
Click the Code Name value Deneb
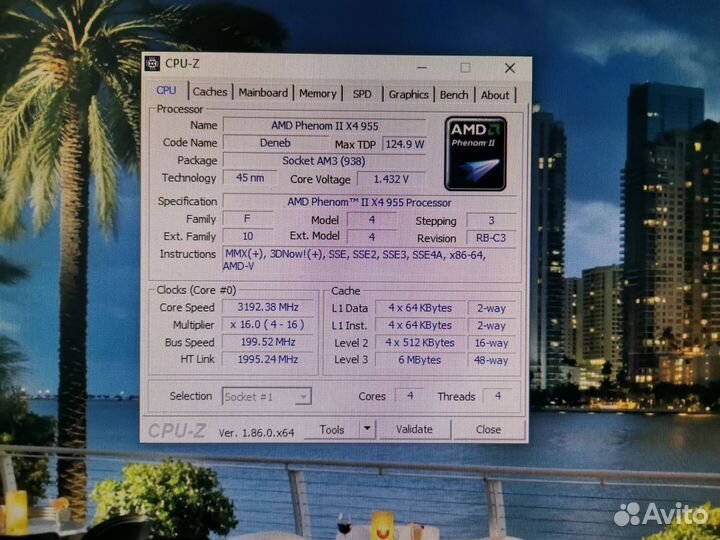point(275,143)
